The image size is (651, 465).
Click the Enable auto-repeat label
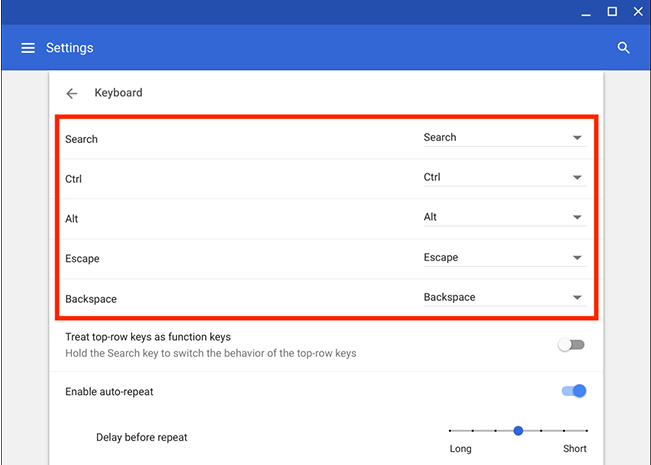109,392
